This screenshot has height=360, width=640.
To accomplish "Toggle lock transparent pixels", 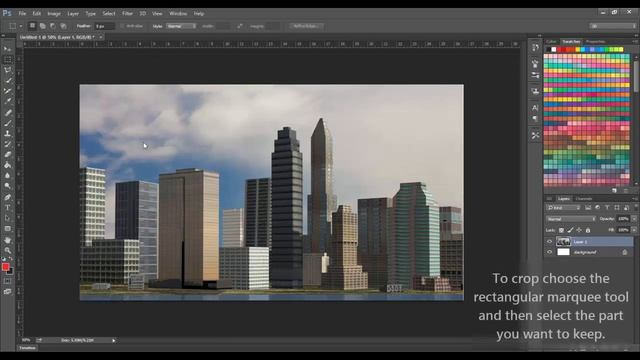I will (x=561, y=230).
